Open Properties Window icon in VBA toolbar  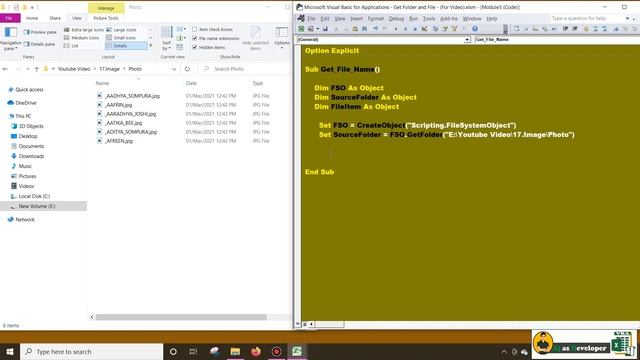[x=445, y=29]
